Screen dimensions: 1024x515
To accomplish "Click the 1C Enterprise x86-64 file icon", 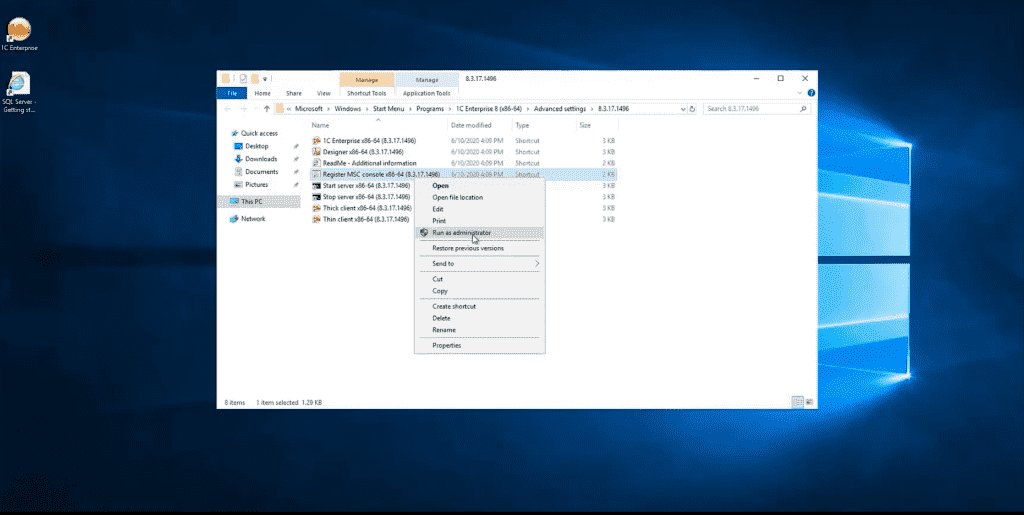I will (317, 140).
